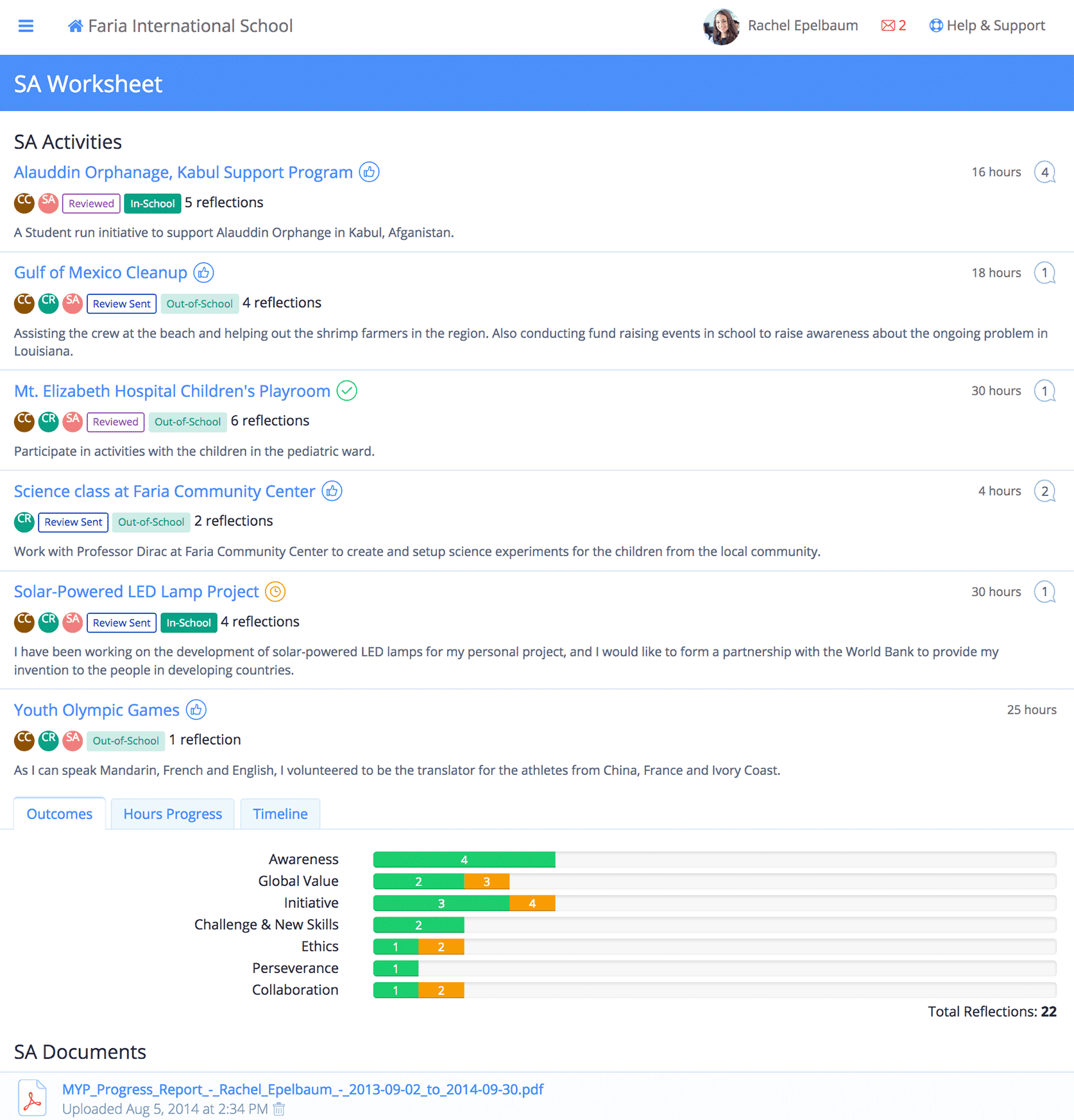Click '5 reflections' on Alauddin Orphanage row
This screenshot has height=1120, width=1074.
pyautogui.click(x=224, y=203)
